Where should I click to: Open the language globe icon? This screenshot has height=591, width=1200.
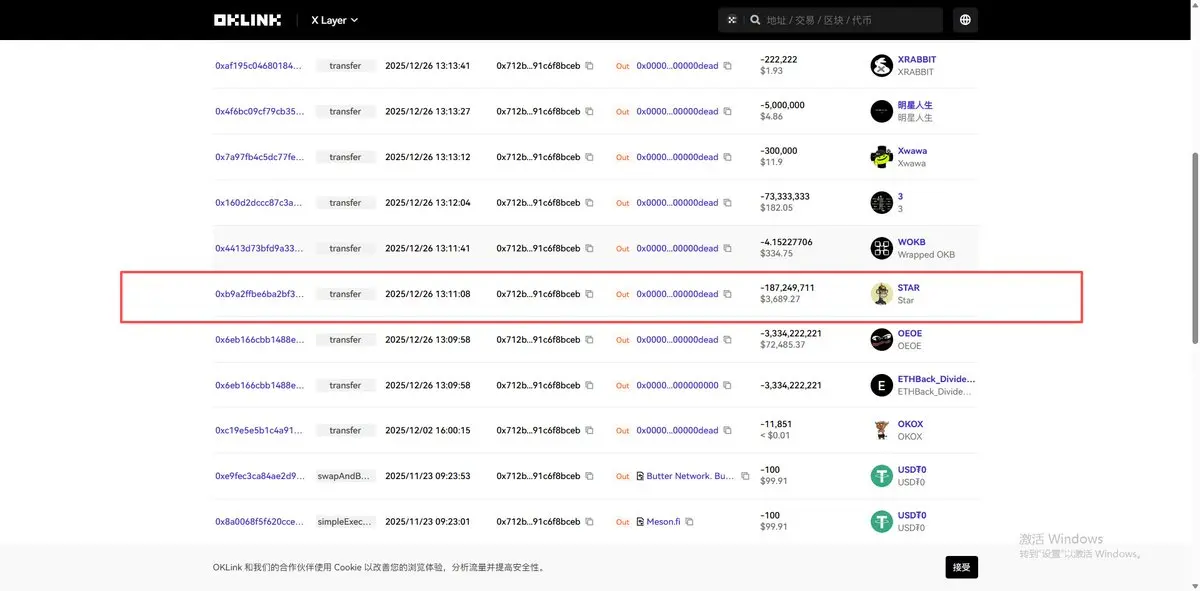point(965,20)
